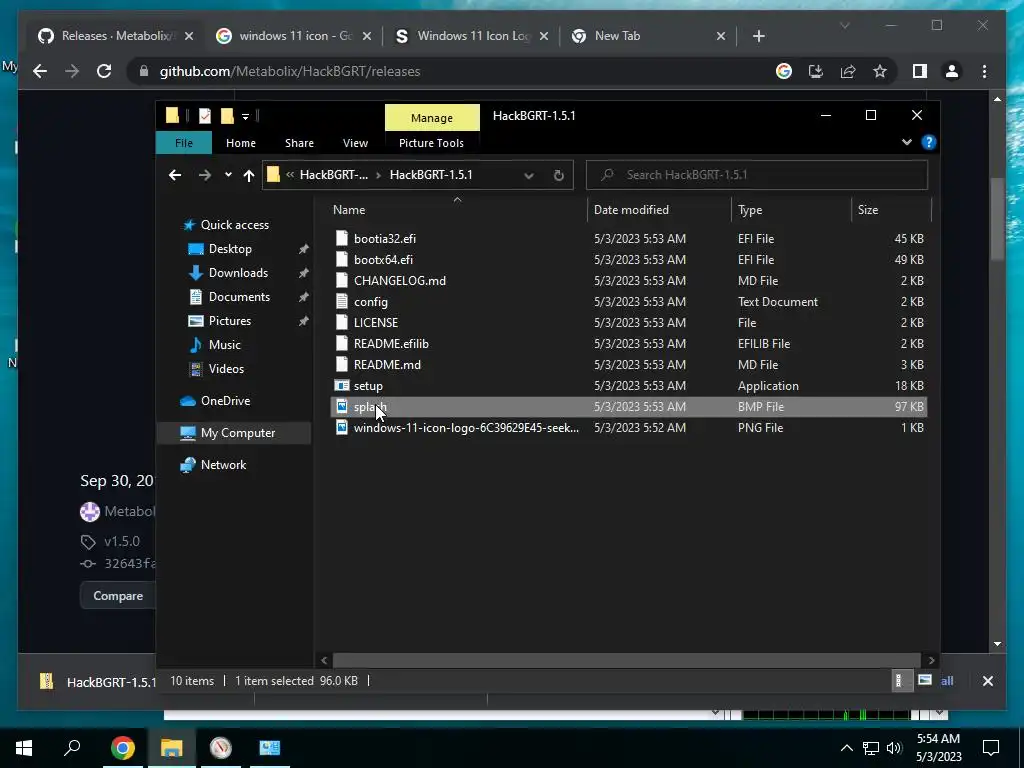Go up one folder level
The width and height of the screenshot is (1024, 768).
(248, 175)
